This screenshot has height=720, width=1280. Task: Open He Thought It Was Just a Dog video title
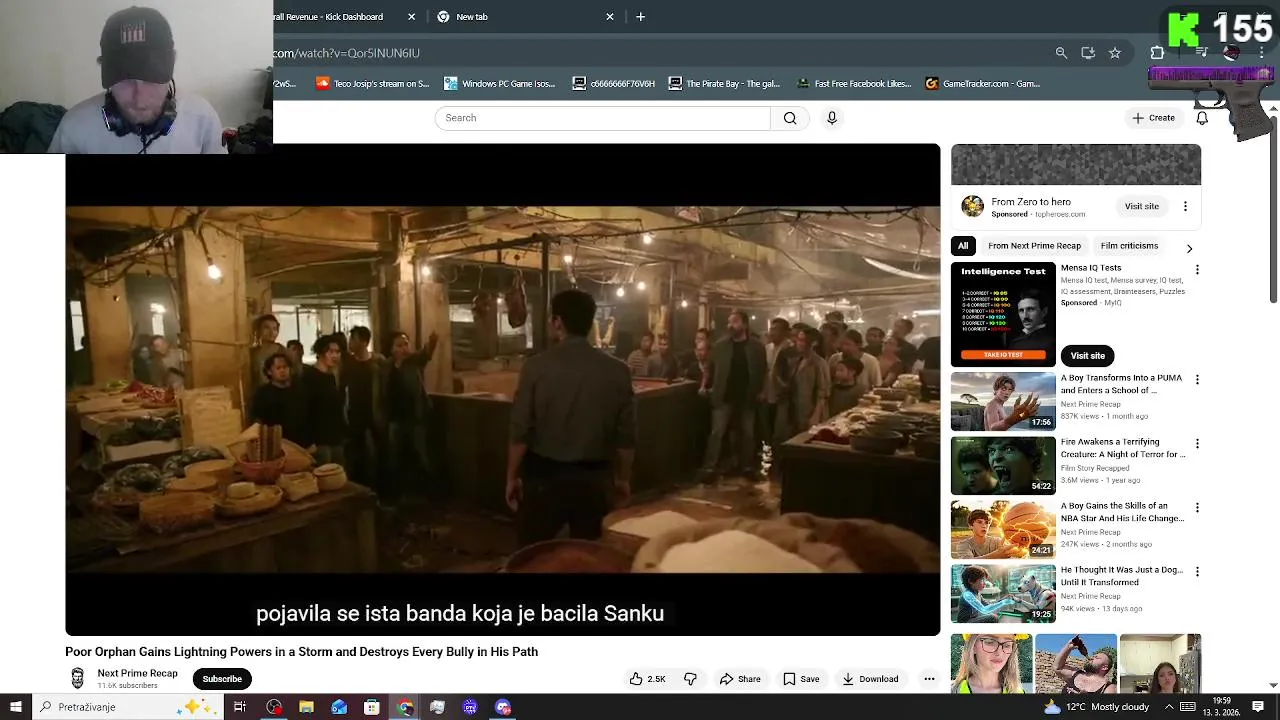(x=1122, y=576)
